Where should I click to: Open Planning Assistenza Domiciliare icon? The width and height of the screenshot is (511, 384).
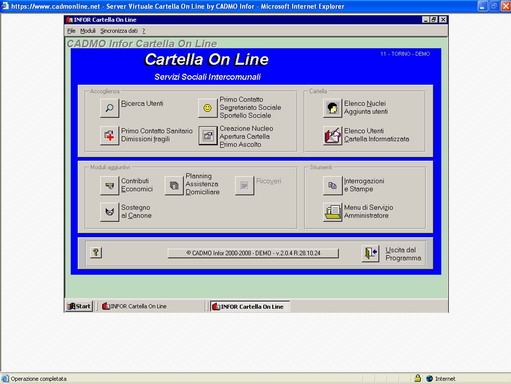click(x=174, y=186)
